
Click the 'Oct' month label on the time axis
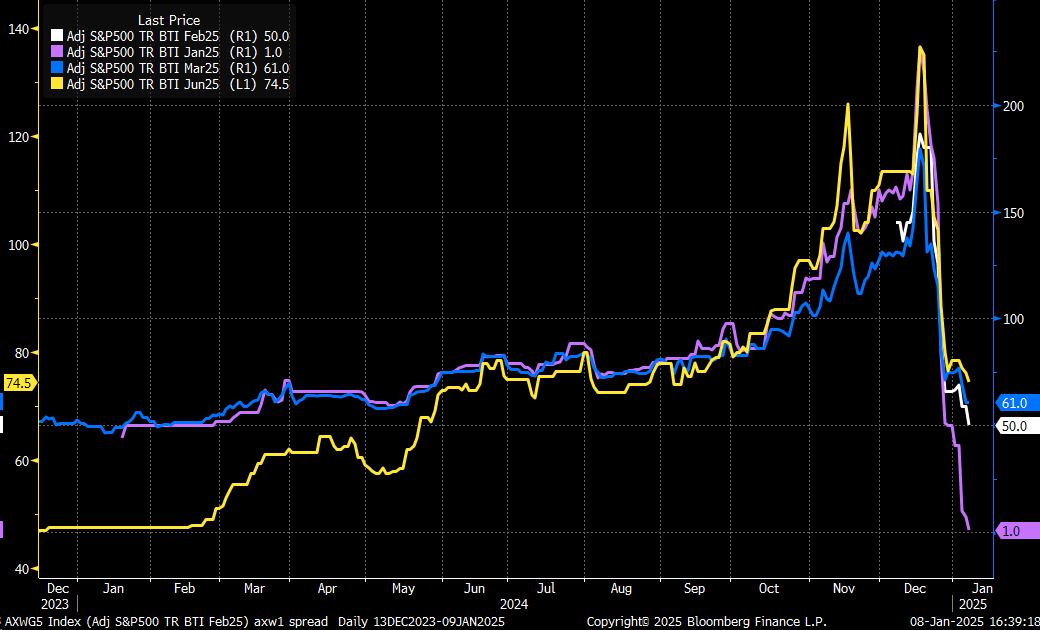click(x=768, y=588)
